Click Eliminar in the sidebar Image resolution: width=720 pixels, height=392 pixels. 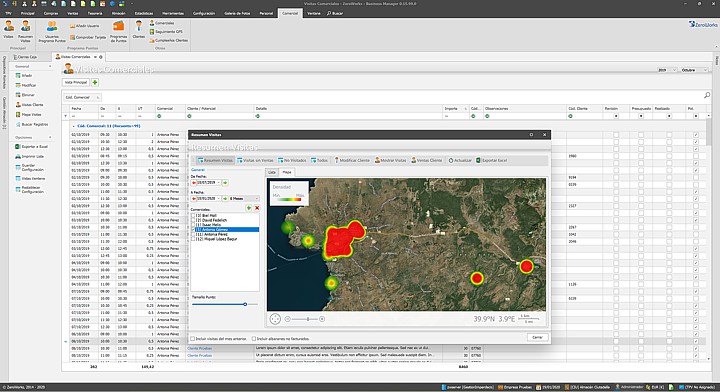coord(25,95)
